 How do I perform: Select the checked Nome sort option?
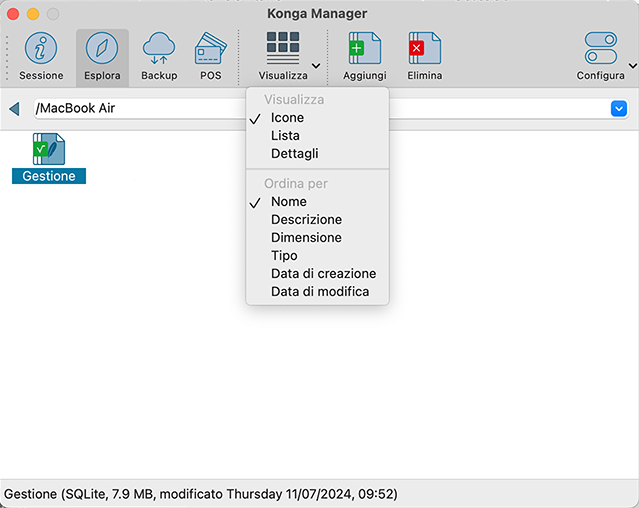coord(288,202)
